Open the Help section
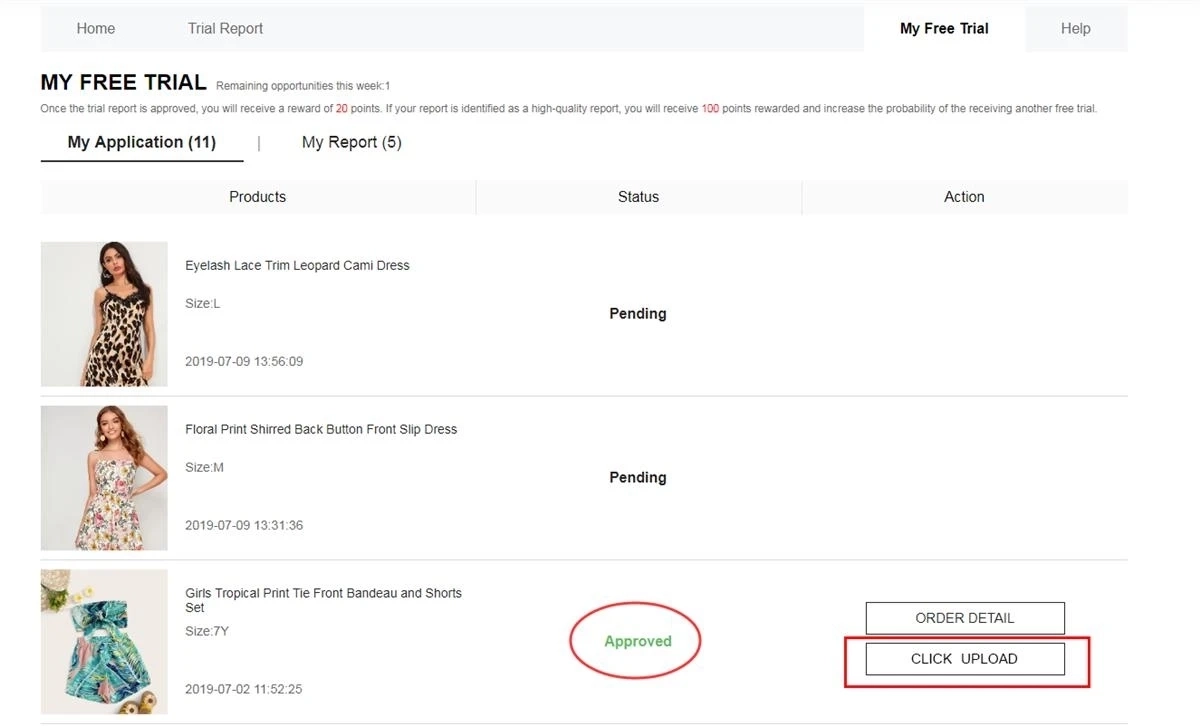Screen dimensions: 1200x726 click(x=1076, y=28)
